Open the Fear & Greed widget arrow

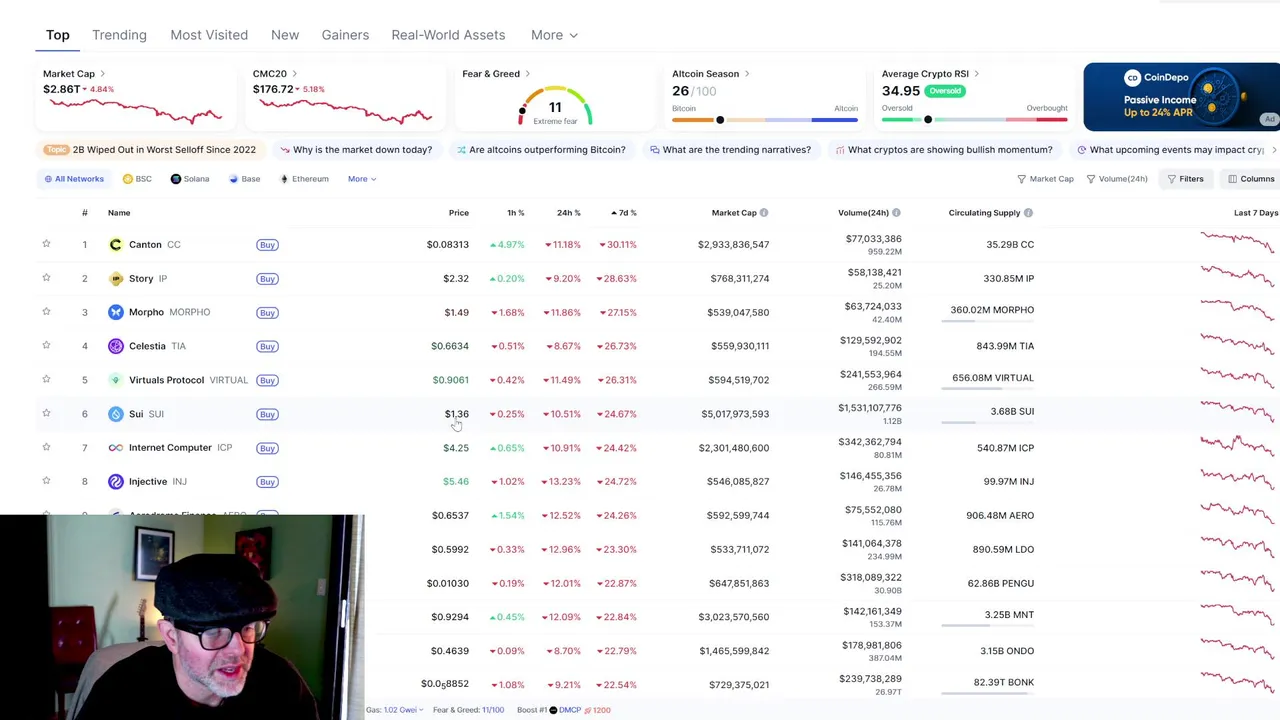point(527,74)
